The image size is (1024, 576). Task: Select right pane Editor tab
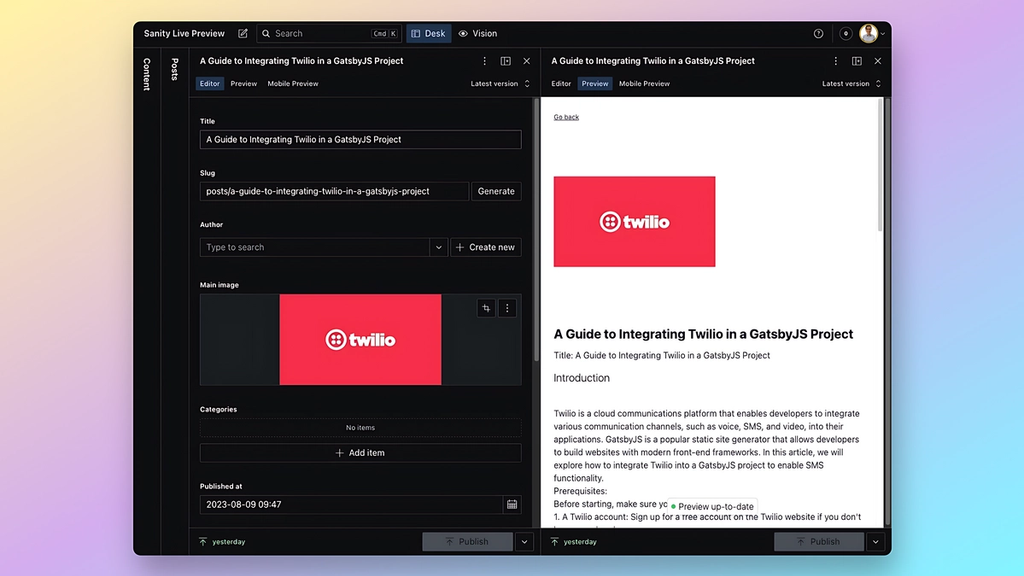[x=561, y=84]
